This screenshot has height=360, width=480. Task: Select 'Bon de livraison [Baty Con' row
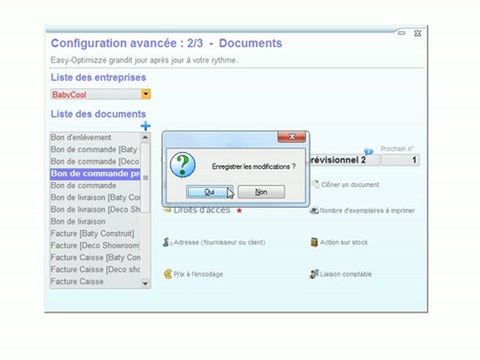coord(95,197)
